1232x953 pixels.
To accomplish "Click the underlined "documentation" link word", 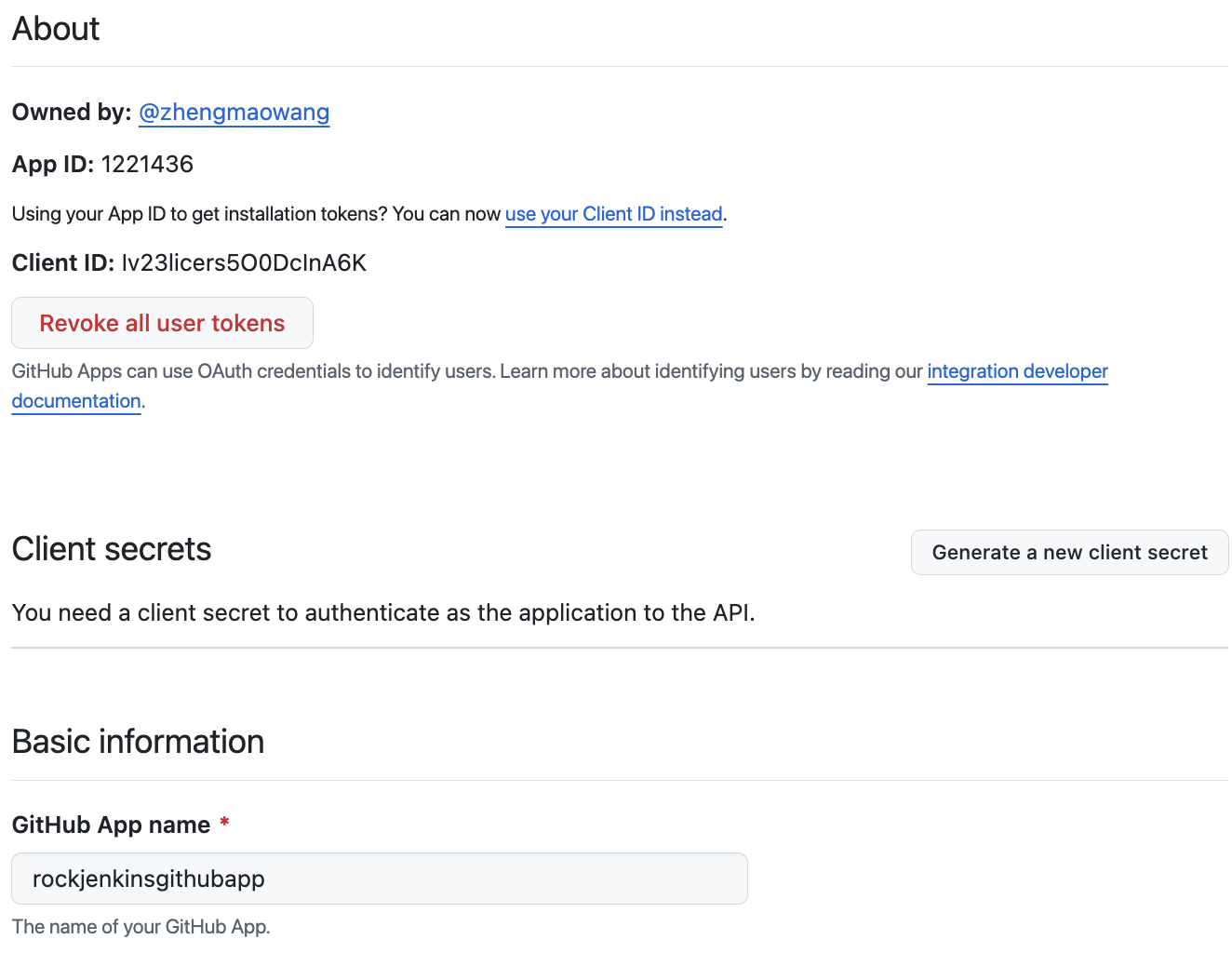I will pos(76,401).
